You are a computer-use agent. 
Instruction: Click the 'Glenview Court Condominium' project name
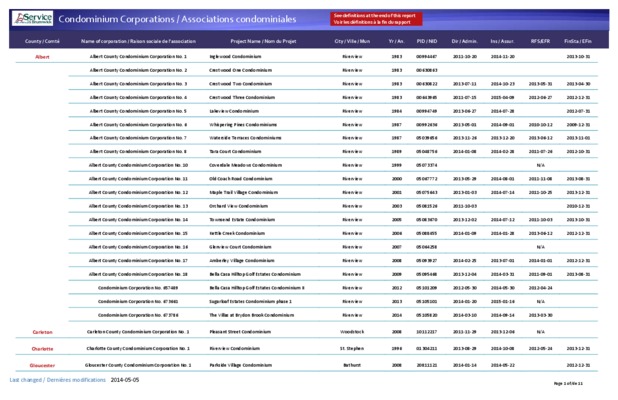click(240, 247)
